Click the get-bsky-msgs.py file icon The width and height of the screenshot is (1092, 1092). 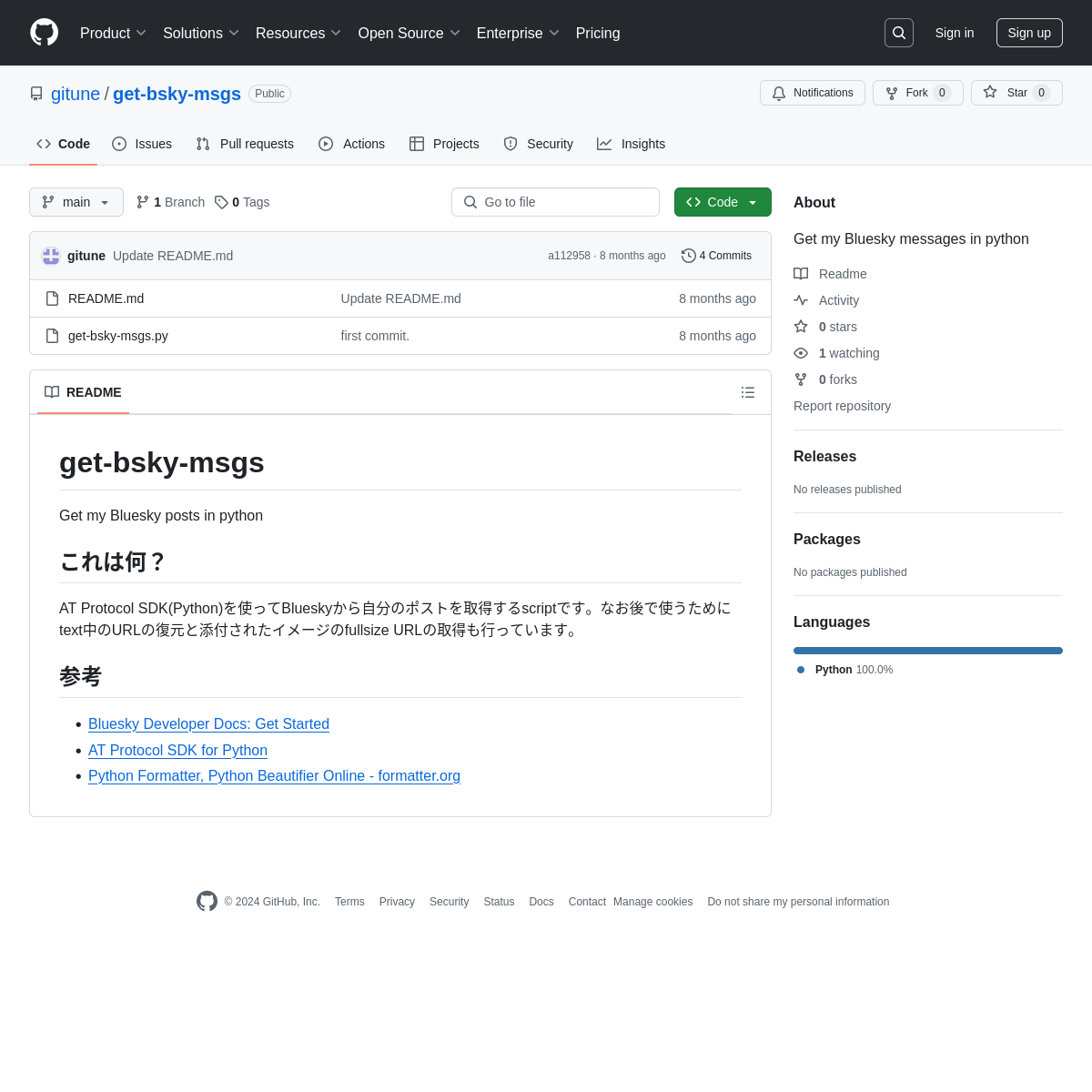(53, 336)
